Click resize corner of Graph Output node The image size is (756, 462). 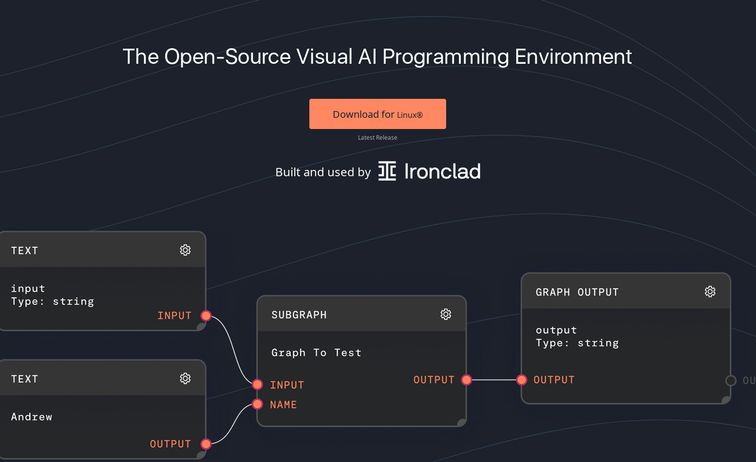coord(725,398)
